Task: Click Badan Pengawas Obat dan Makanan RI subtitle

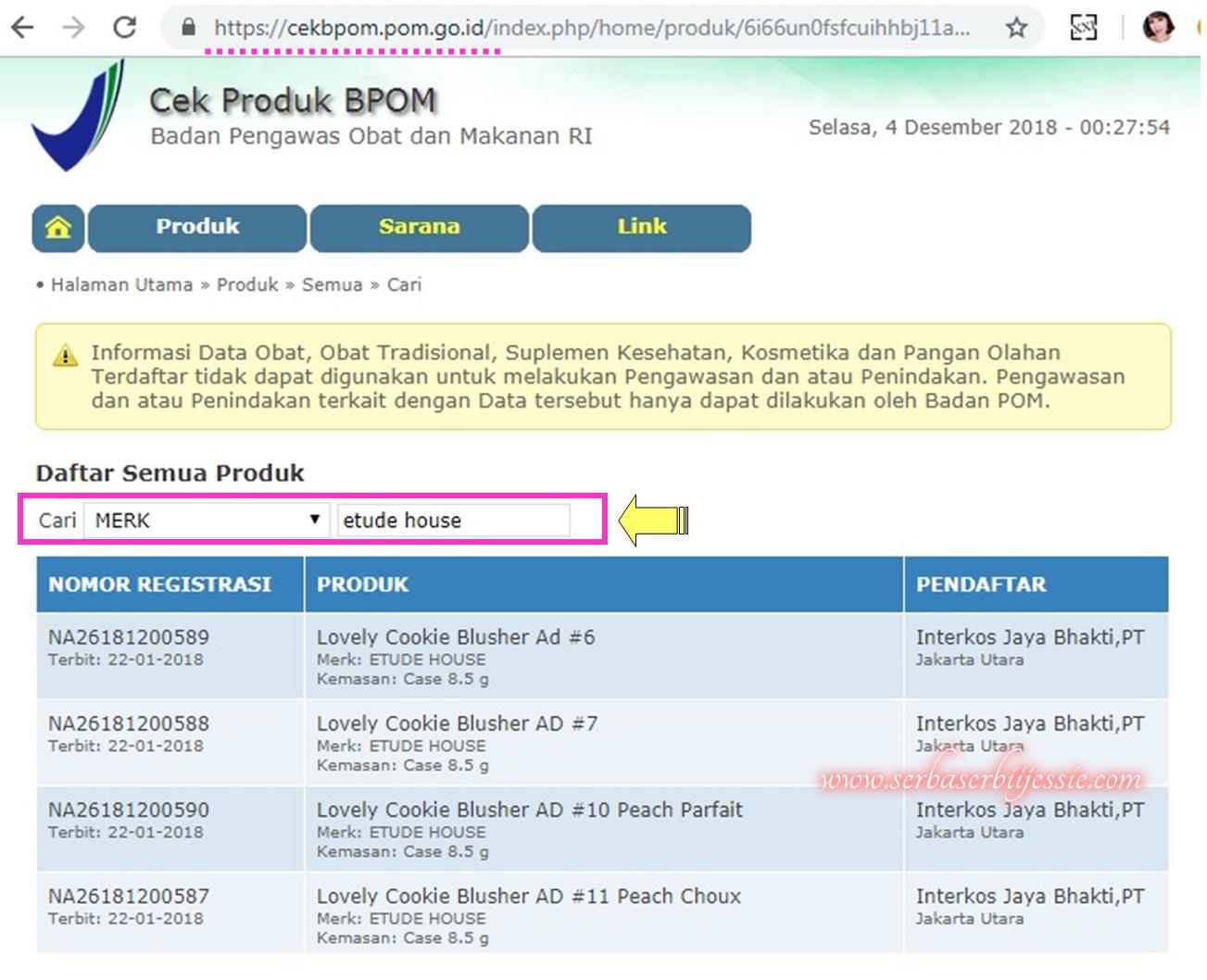Action: coord(371,136)
